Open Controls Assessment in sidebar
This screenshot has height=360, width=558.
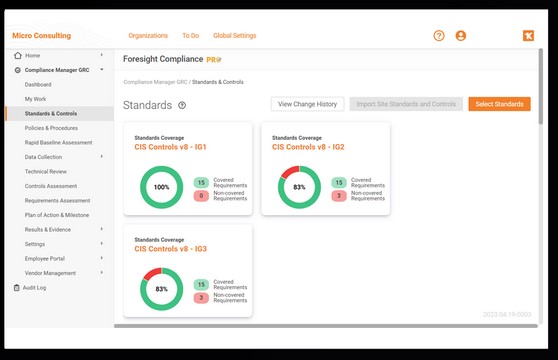pos(51,186)
